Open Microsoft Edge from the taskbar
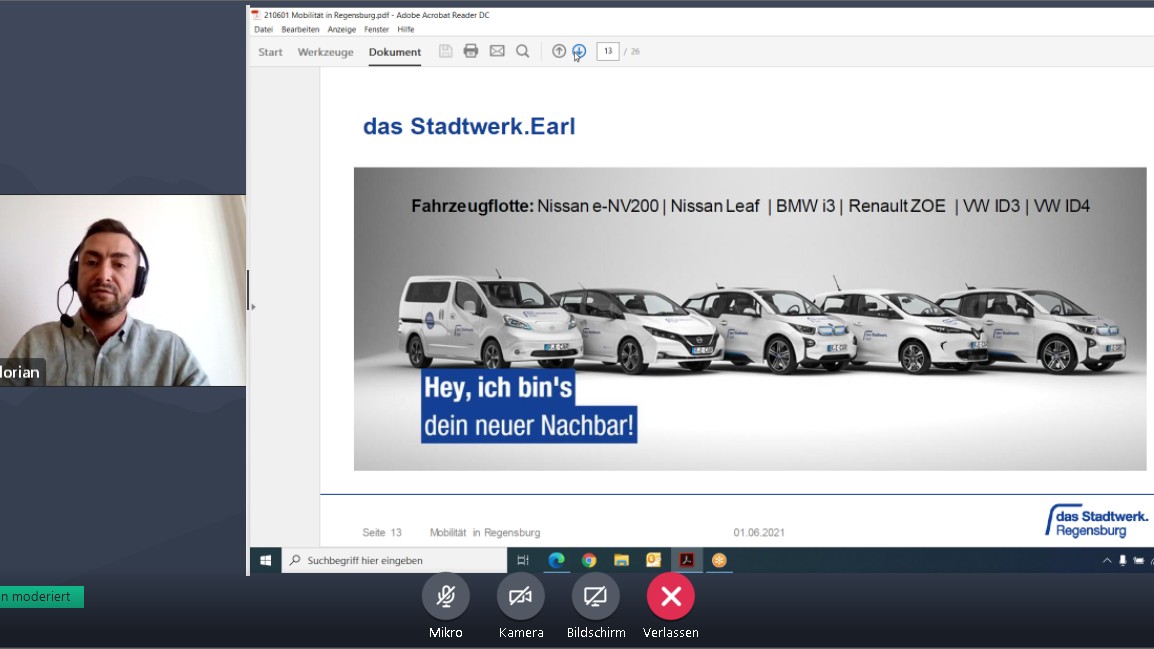Image resolution: width=1154 pixels, height=649 pixels. click(x=556, y=560)
